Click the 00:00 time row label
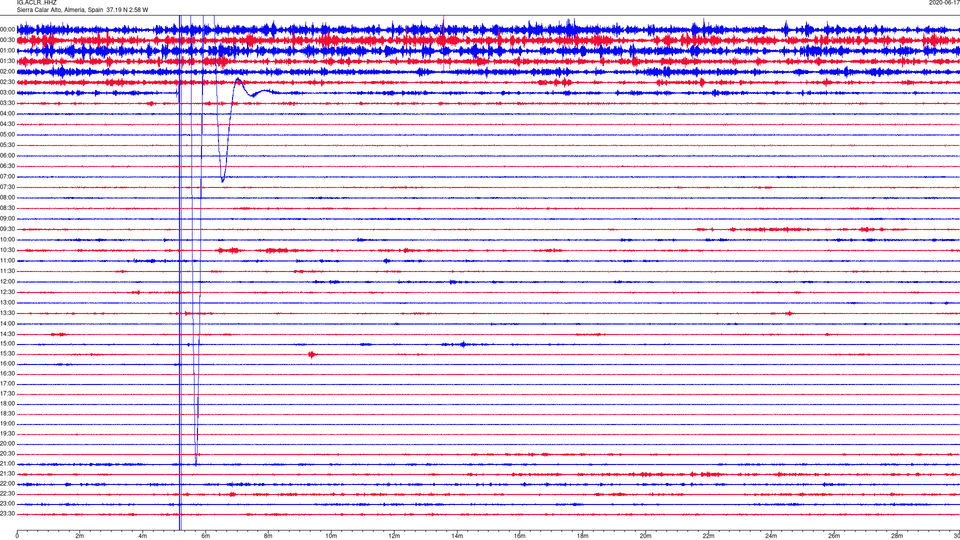Screen dimensions: 960x540 7,29
